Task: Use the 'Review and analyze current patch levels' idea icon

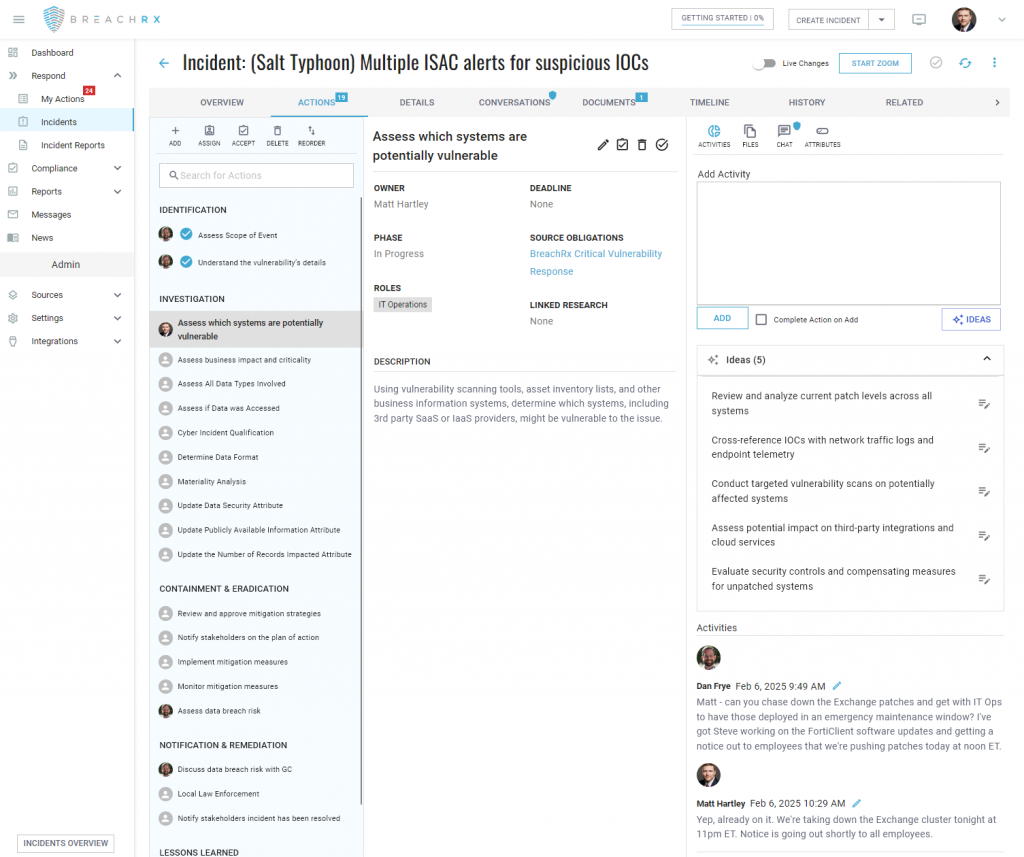Action: coord(984,404)
